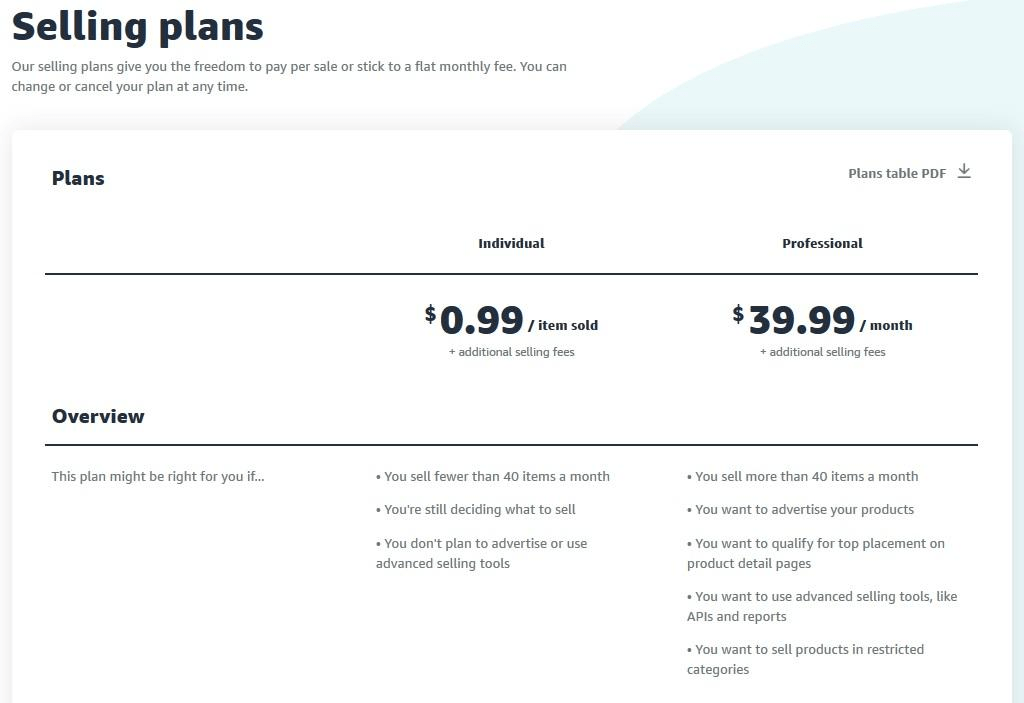
Task: Click the download arrow icon beside Plans table PDF
Action: click(964, 172)
